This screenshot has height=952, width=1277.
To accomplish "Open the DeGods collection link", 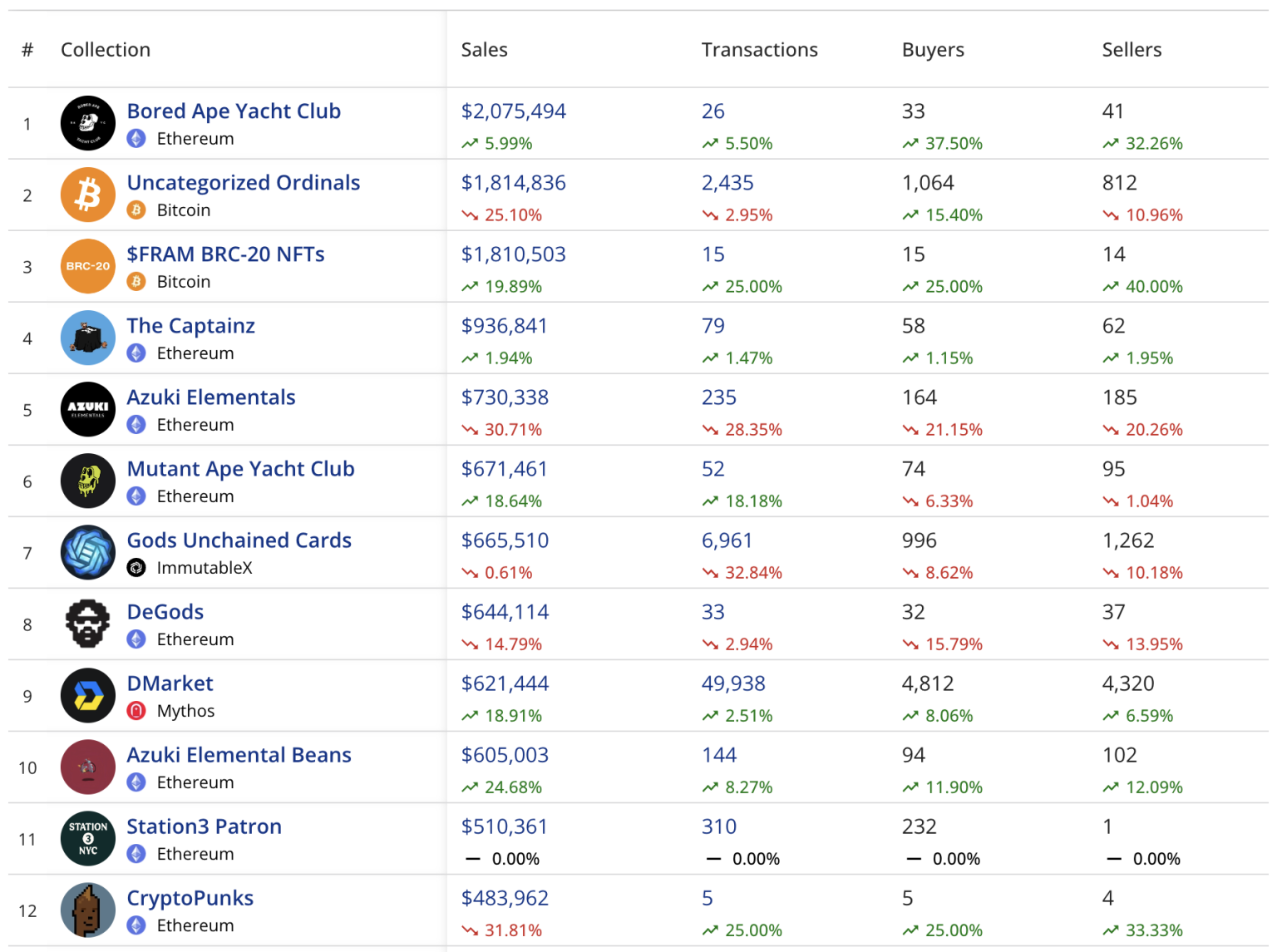I will [x=165, y=612].
